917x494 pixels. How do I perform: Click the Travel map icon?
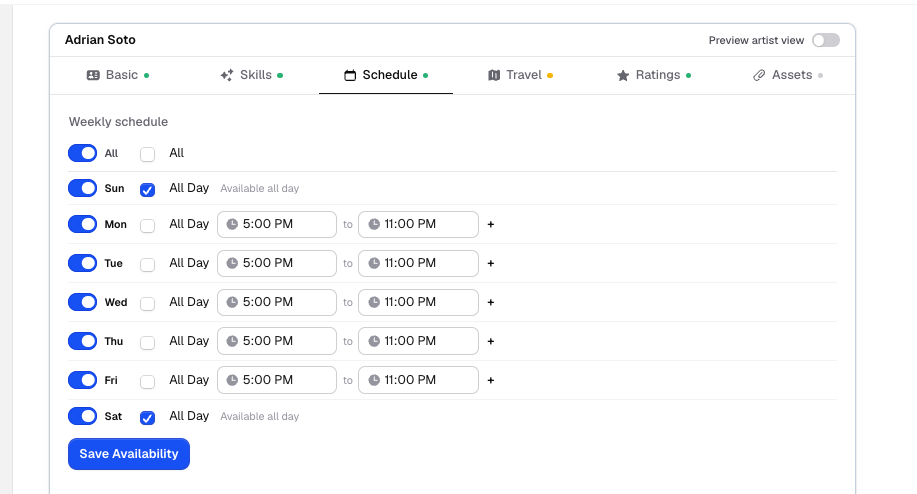(x=494, y=75)
